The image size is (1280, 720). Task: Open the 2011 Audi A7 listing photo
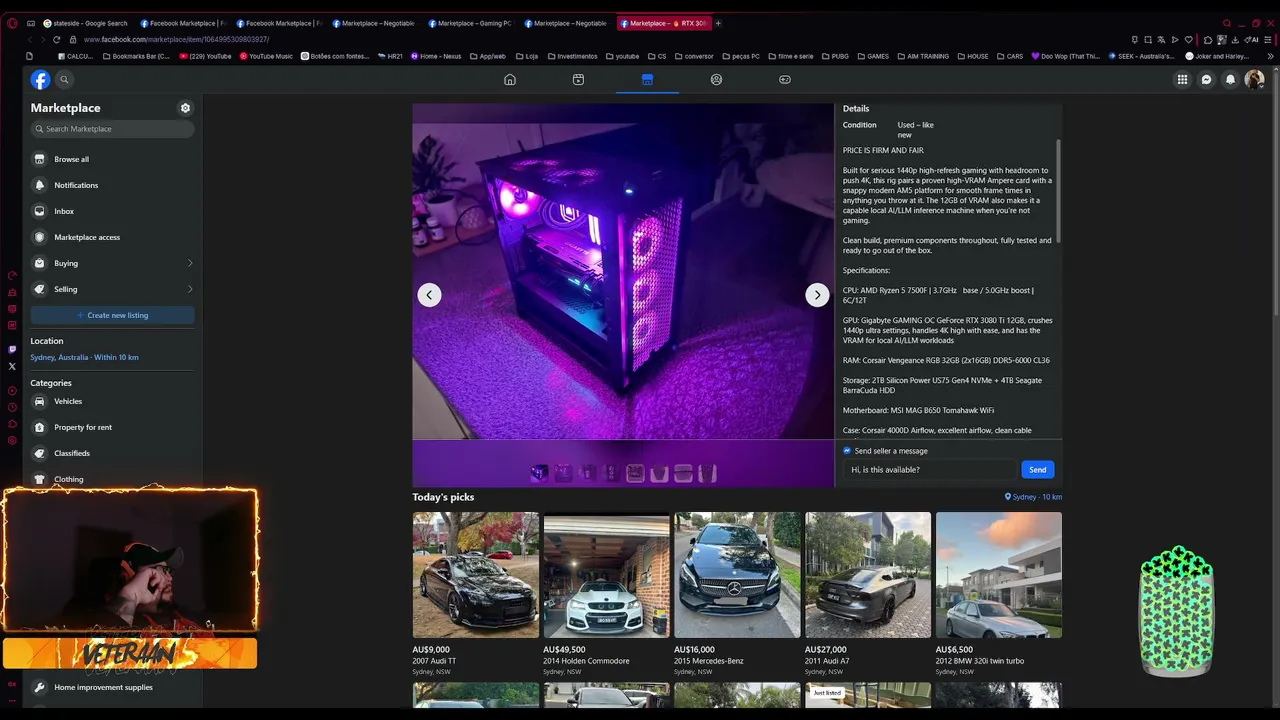click(868, 575)
